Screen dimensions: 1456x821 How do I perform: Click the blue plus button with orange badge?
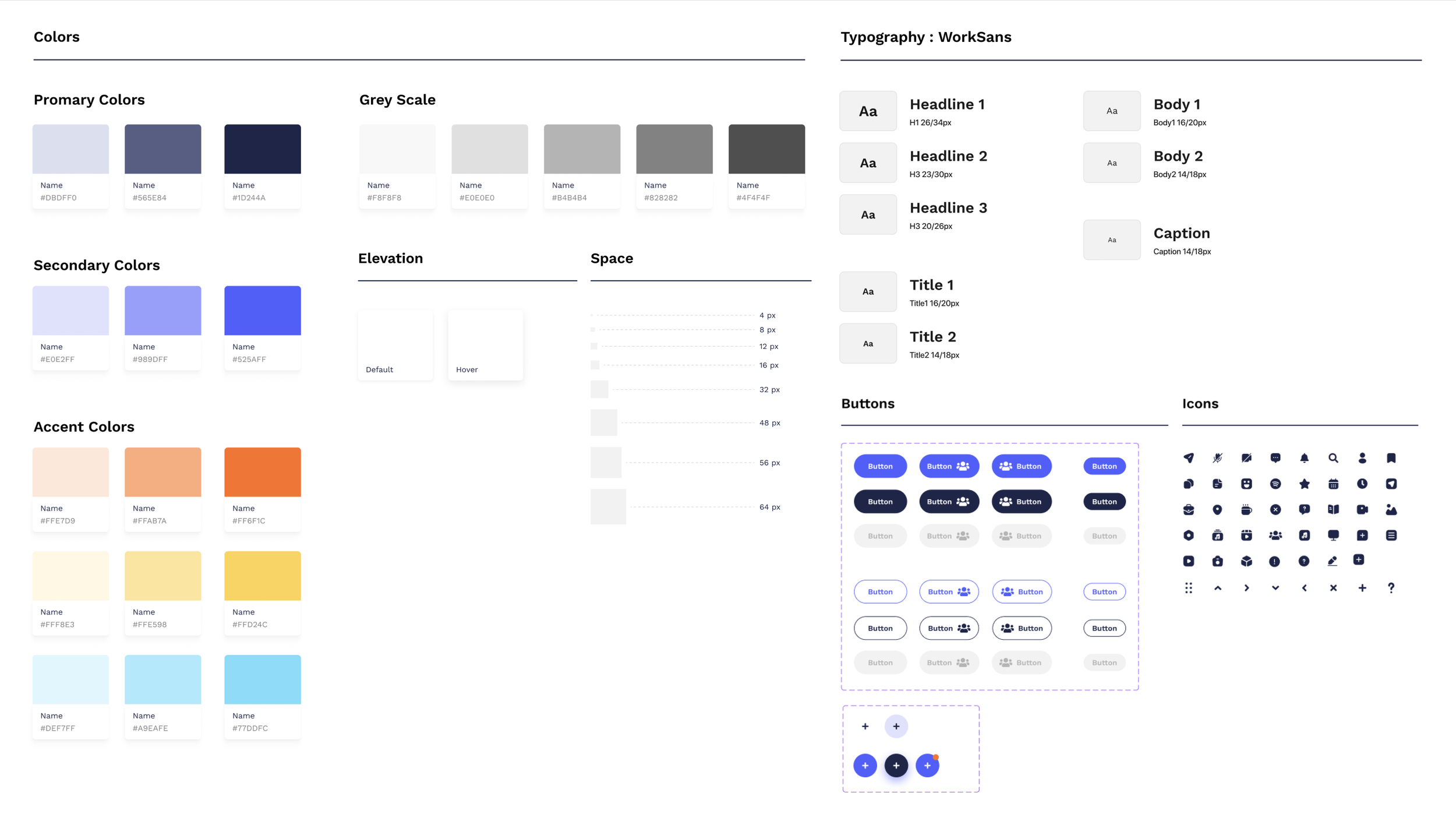(x=927, y=766)
